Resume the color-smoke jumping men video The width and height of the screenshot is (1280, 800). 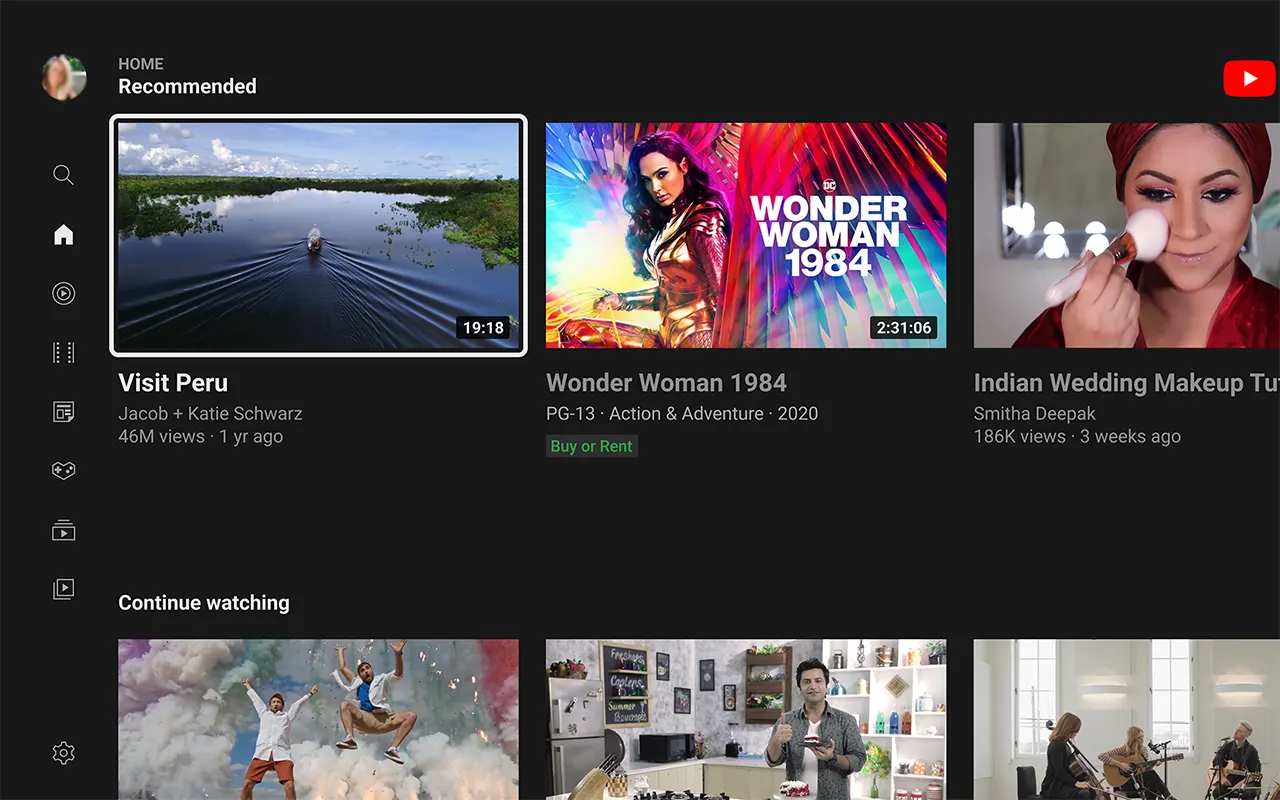click(318, 720)
